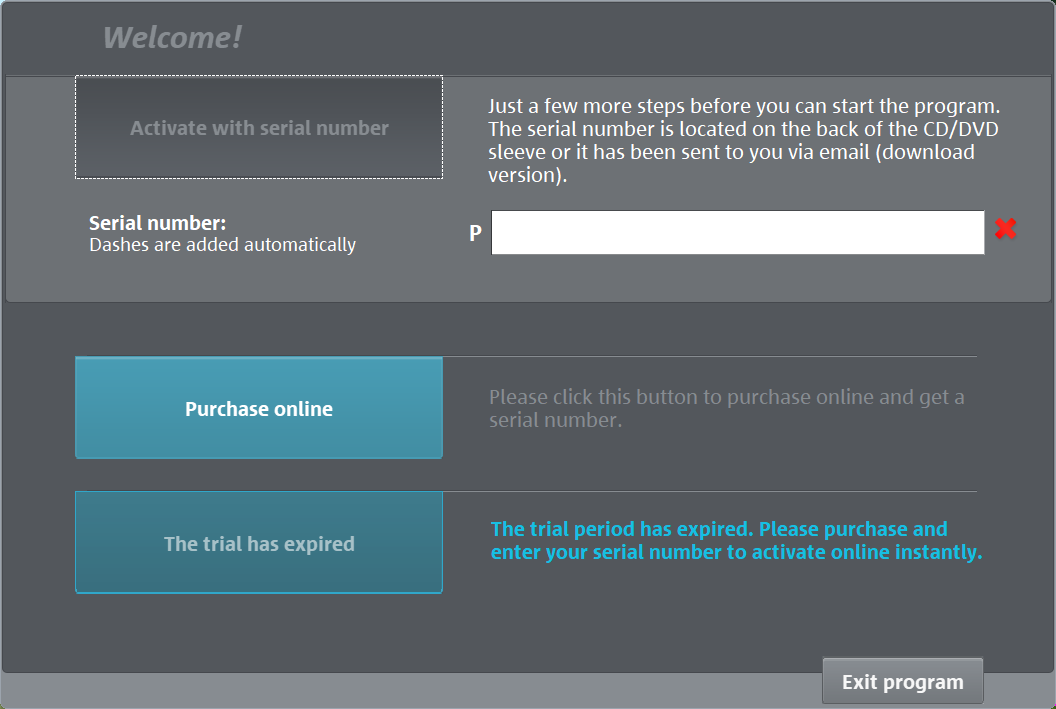
Task: Select the trial has expired button
Action: click(x=259, y=543)
